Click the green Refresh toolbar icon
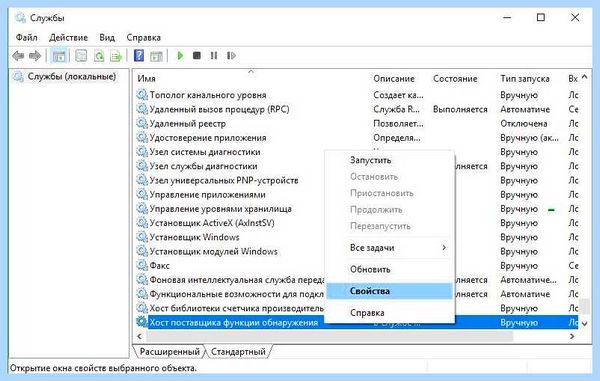Screen dimensions: 600x381 pyautogui.click(x=99, y=56)
